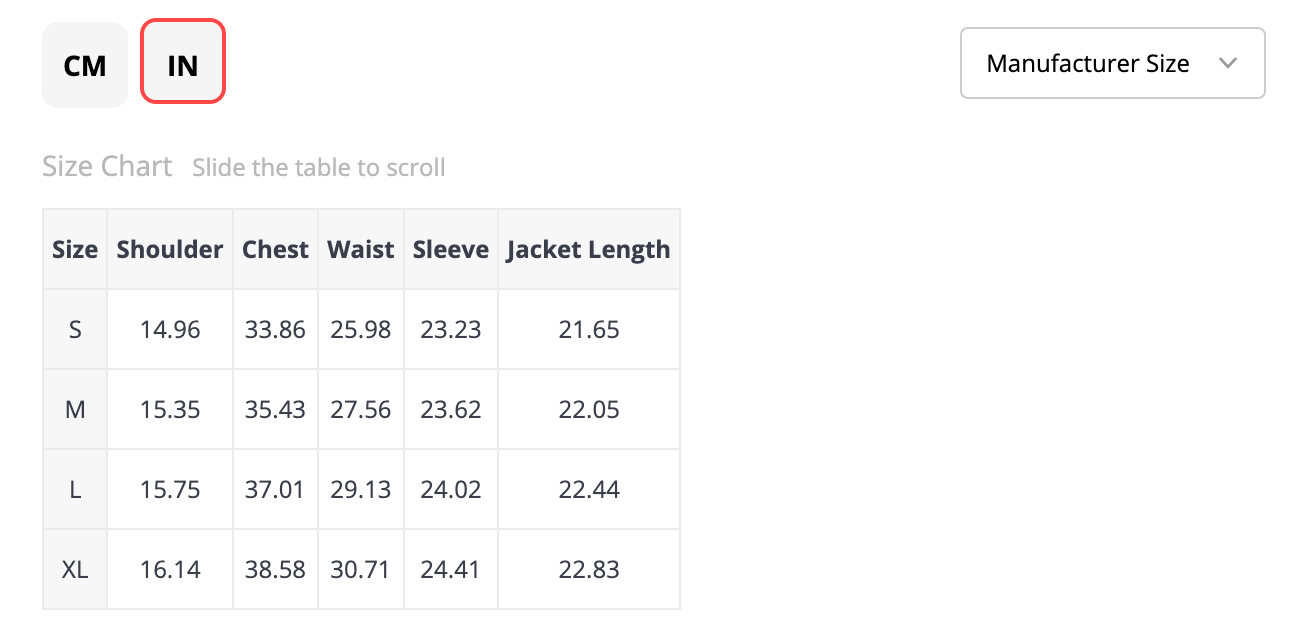This screenshot has width=1308, height=638.
Task: Switch units to CM
Action: tap(85, 65)
